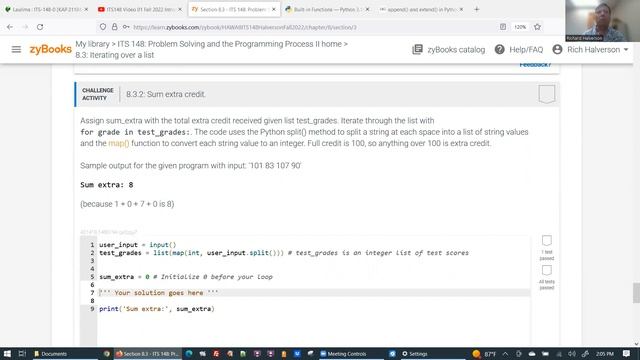Show hidden system tray icons
Viewport: 640px width, 360px height.
tap(505, 353)
